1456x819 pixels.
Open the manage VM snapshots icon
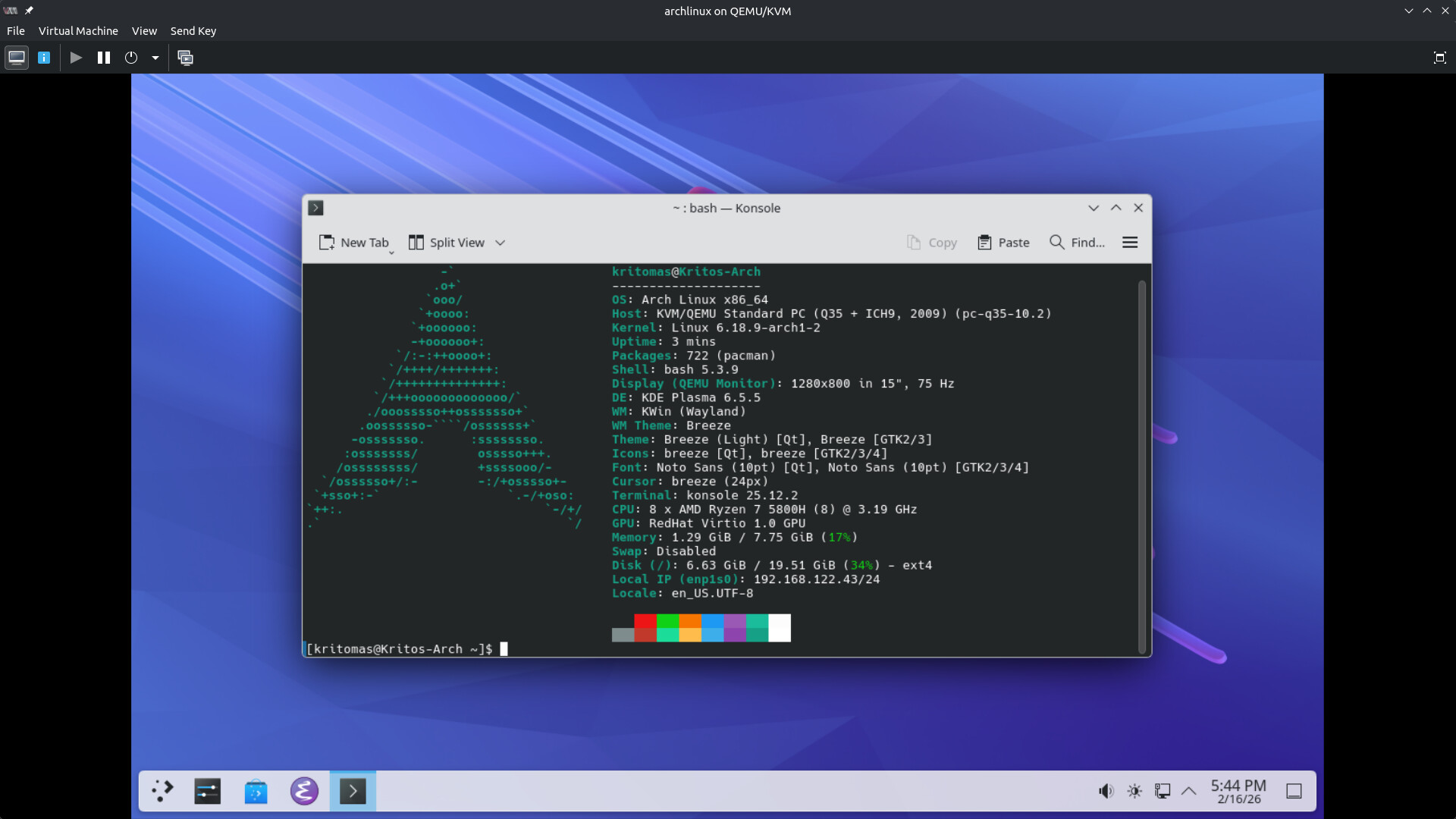(x=185, y=58)
